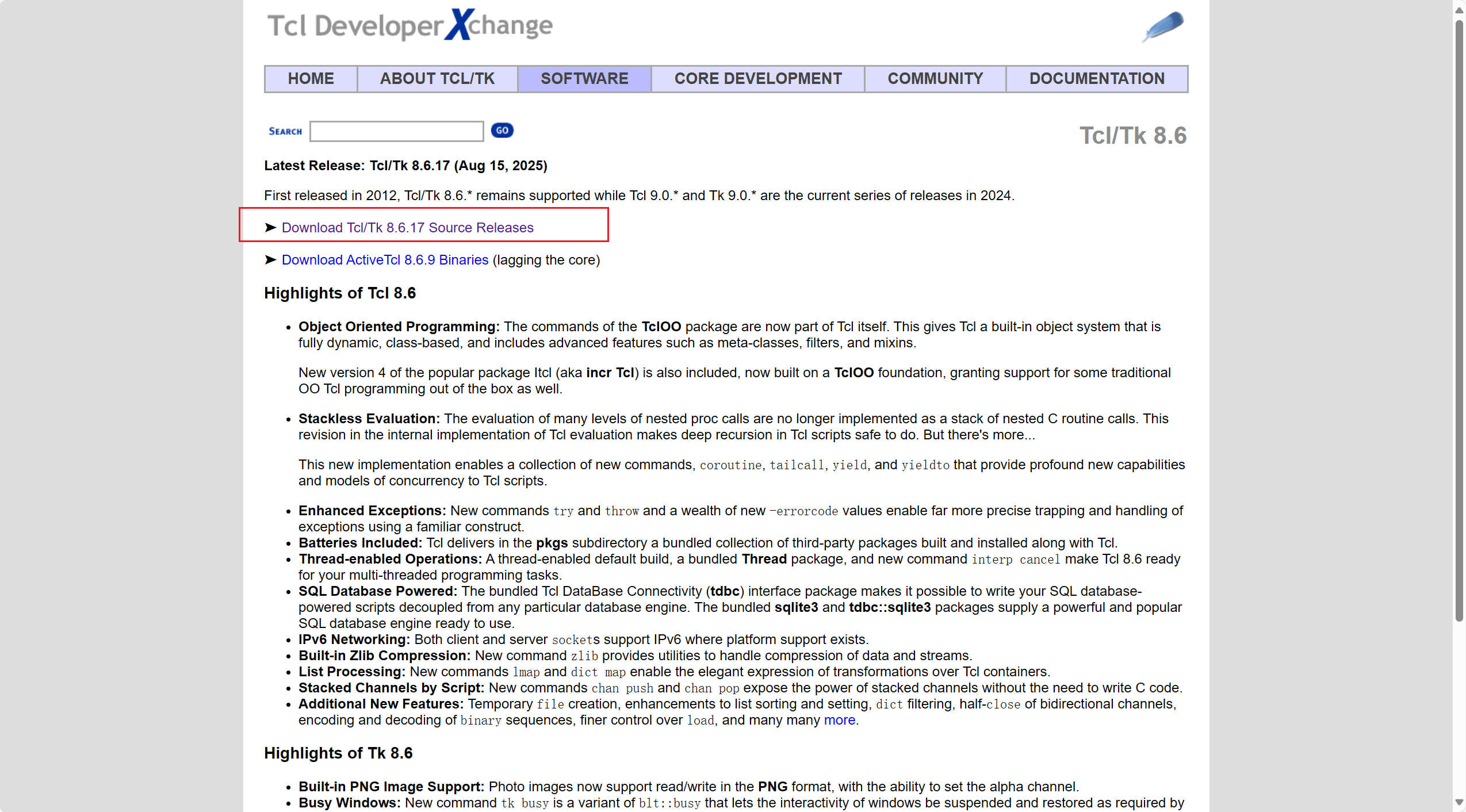Open Download ActiveTcl 8.6.9 Binaries
The height and width of the screenshot is (812, 1466).
click(384, 260)
